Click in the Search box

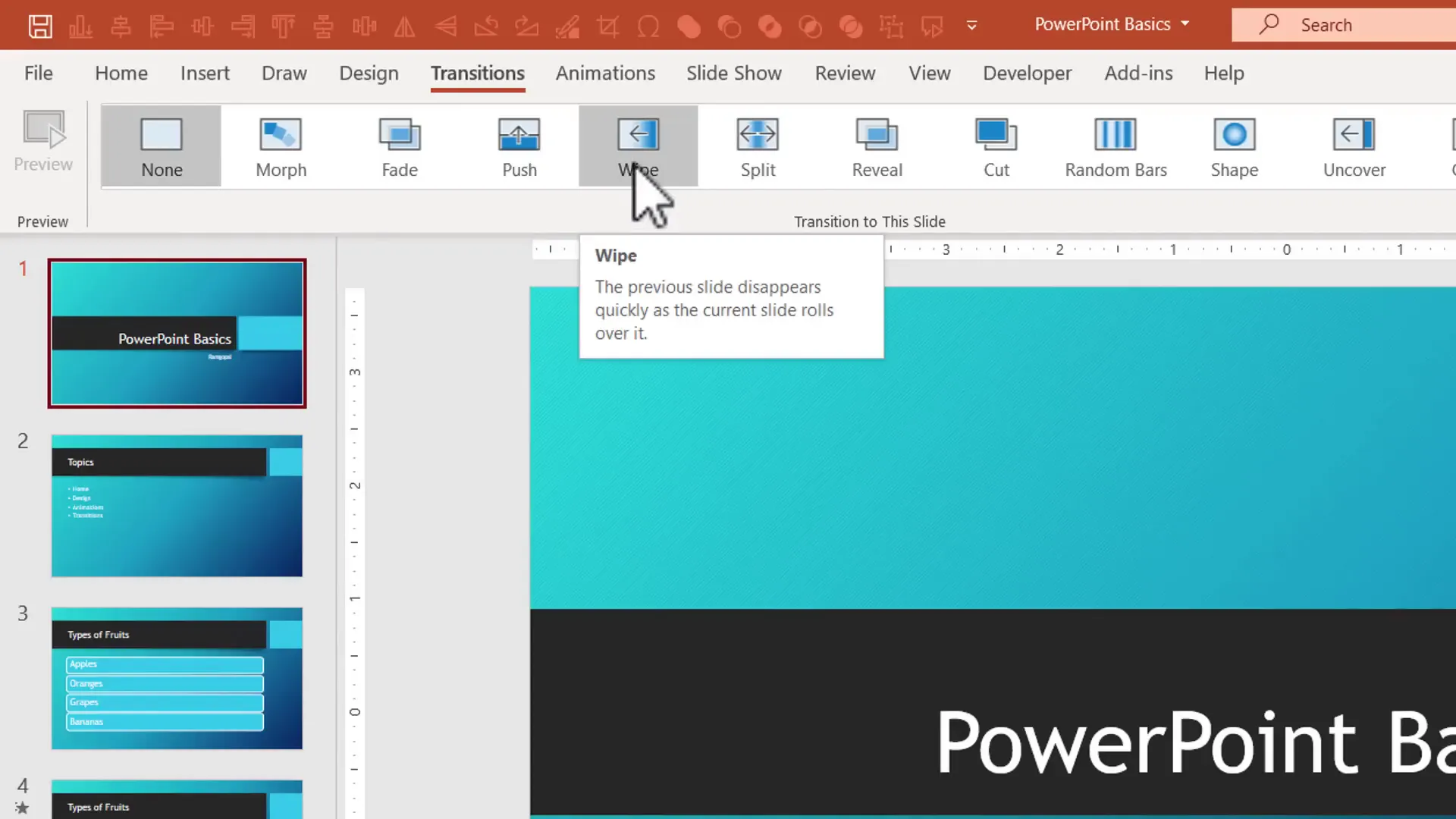(1344, 25)
